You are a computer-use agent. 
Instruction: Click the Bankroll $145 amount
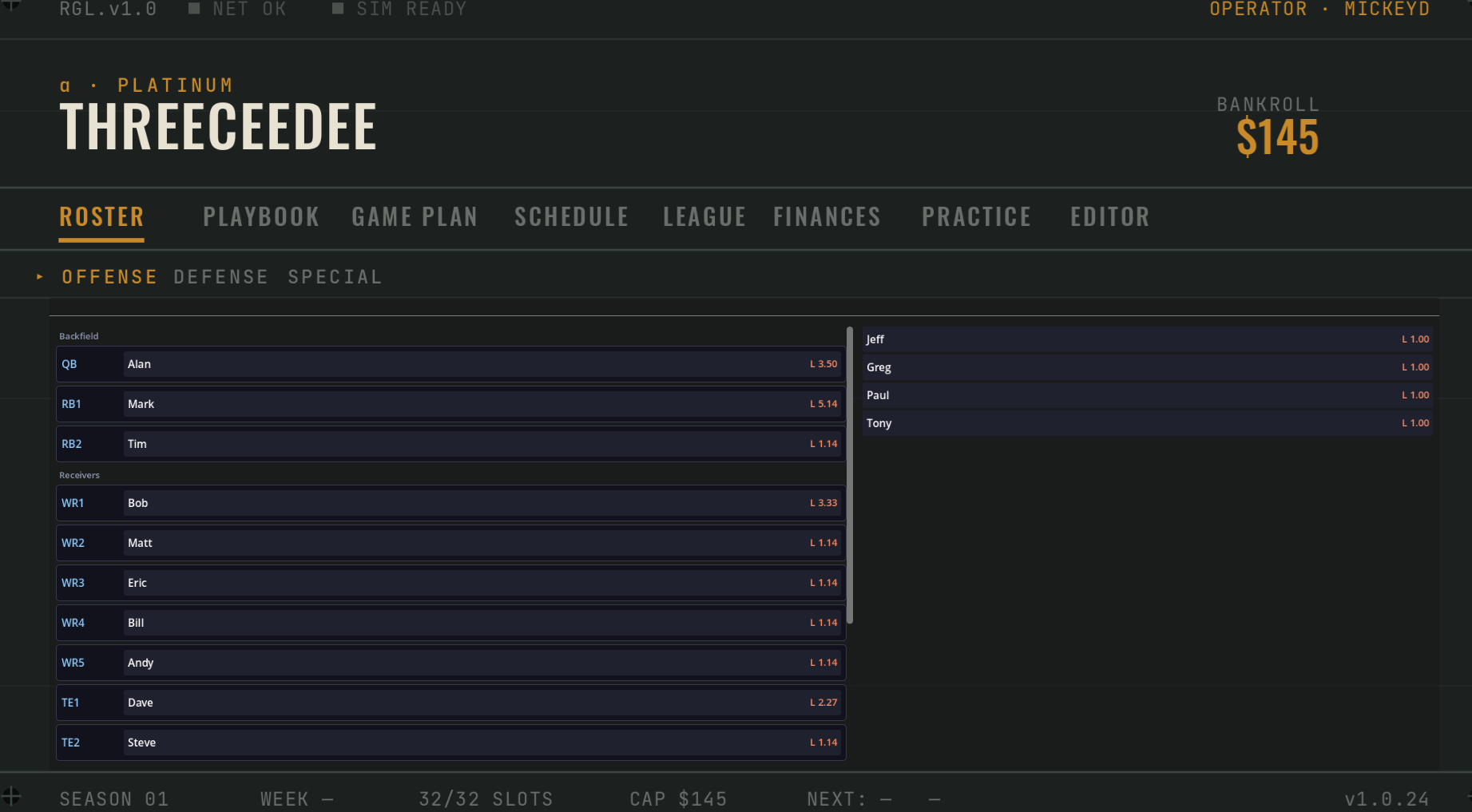pyautogui.click(x=1277, y=137)
